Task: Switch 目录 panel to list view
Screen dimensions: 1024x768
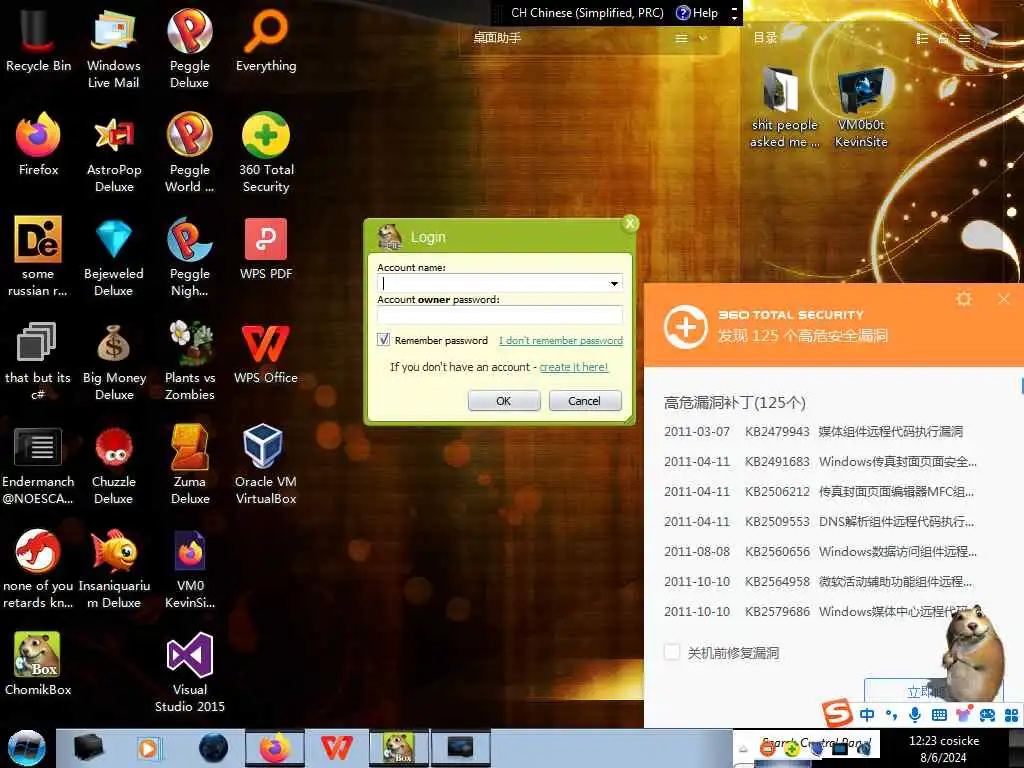Action: point(922,39)
